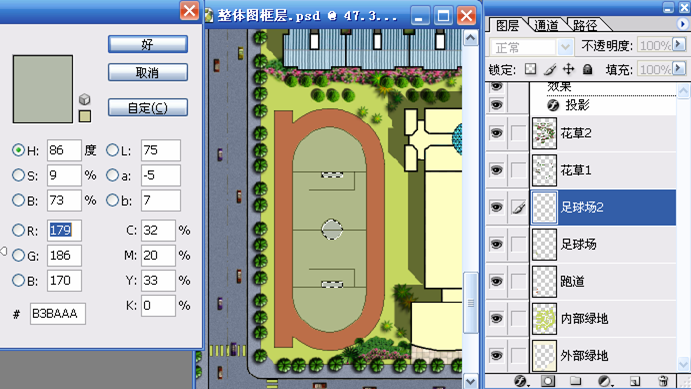
Task: Click the create new layer icon
Action: pos(635,381)
